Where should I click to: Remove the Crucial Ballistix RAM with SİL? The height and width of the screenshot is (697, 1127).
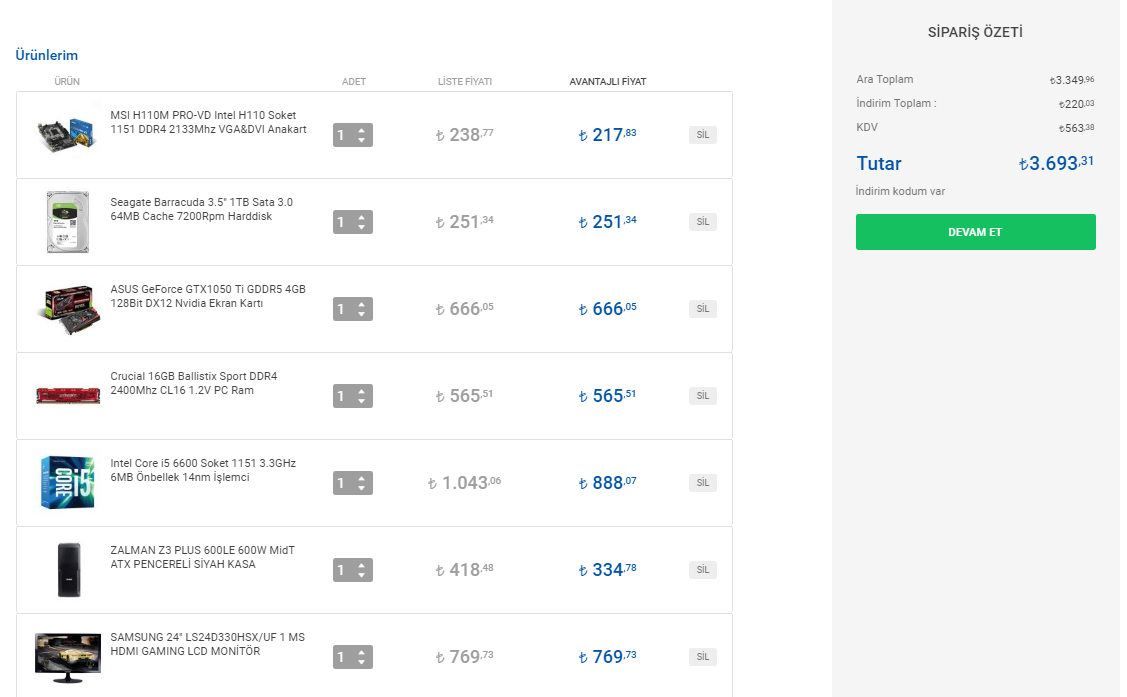click(x=703, y=396)
